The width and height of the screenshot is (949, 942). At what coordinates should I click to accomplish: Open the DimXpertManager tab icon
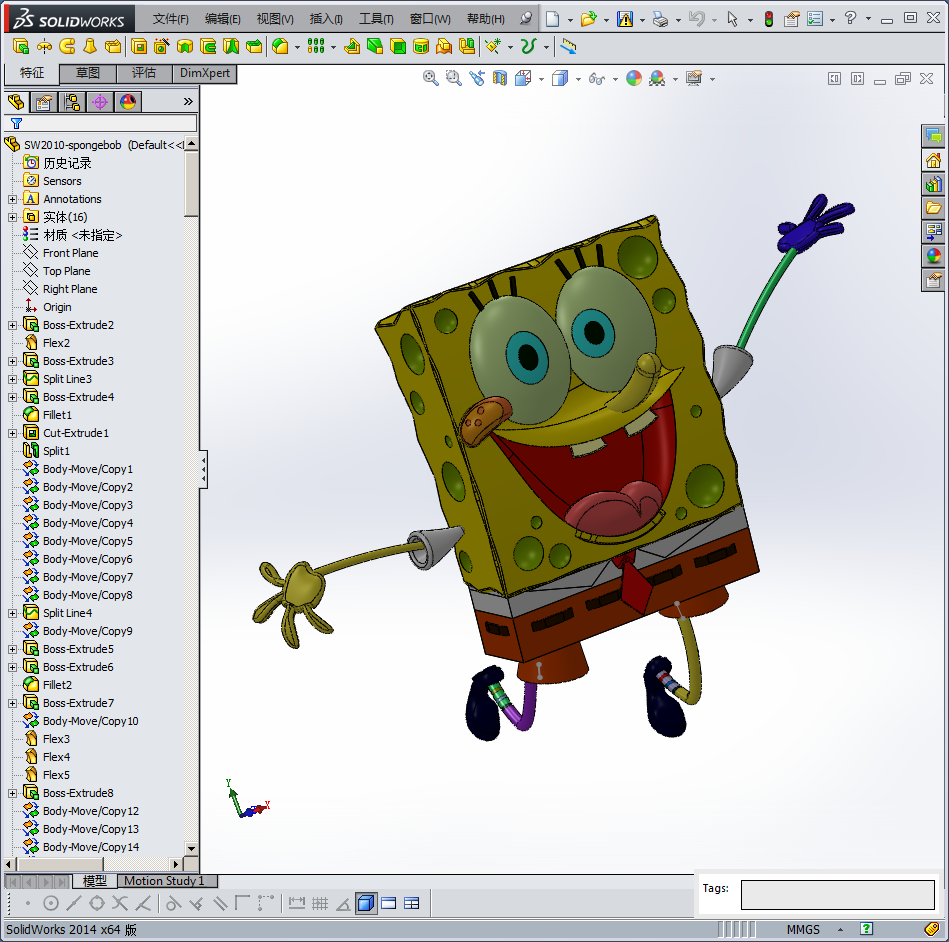(x=100, y=102)
